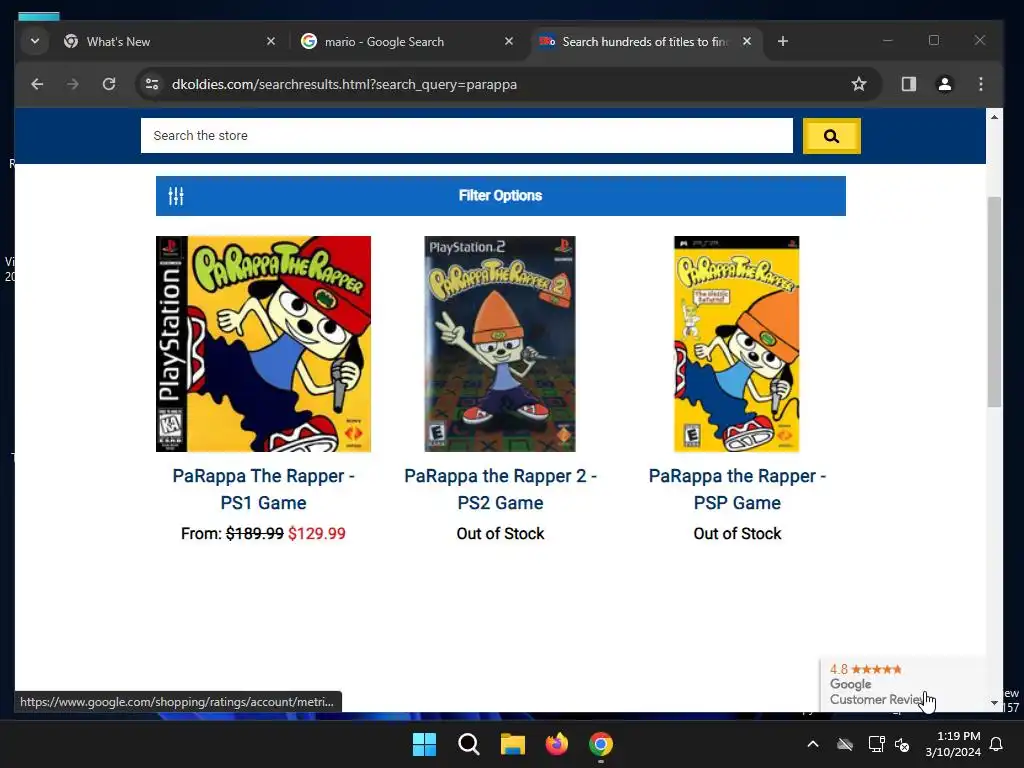Viewport: 1024px width, 768px height.
Task: Focus the Search the store field
Action: pos(467,136)
